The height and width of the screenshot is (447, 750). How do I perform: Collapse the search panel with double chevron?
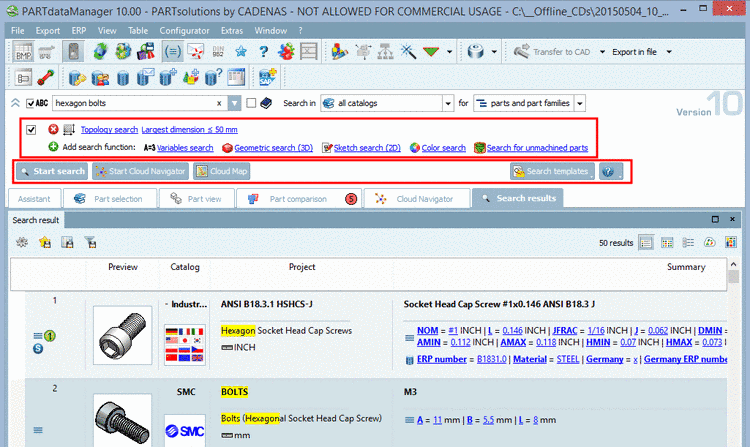tap(15, 103)
